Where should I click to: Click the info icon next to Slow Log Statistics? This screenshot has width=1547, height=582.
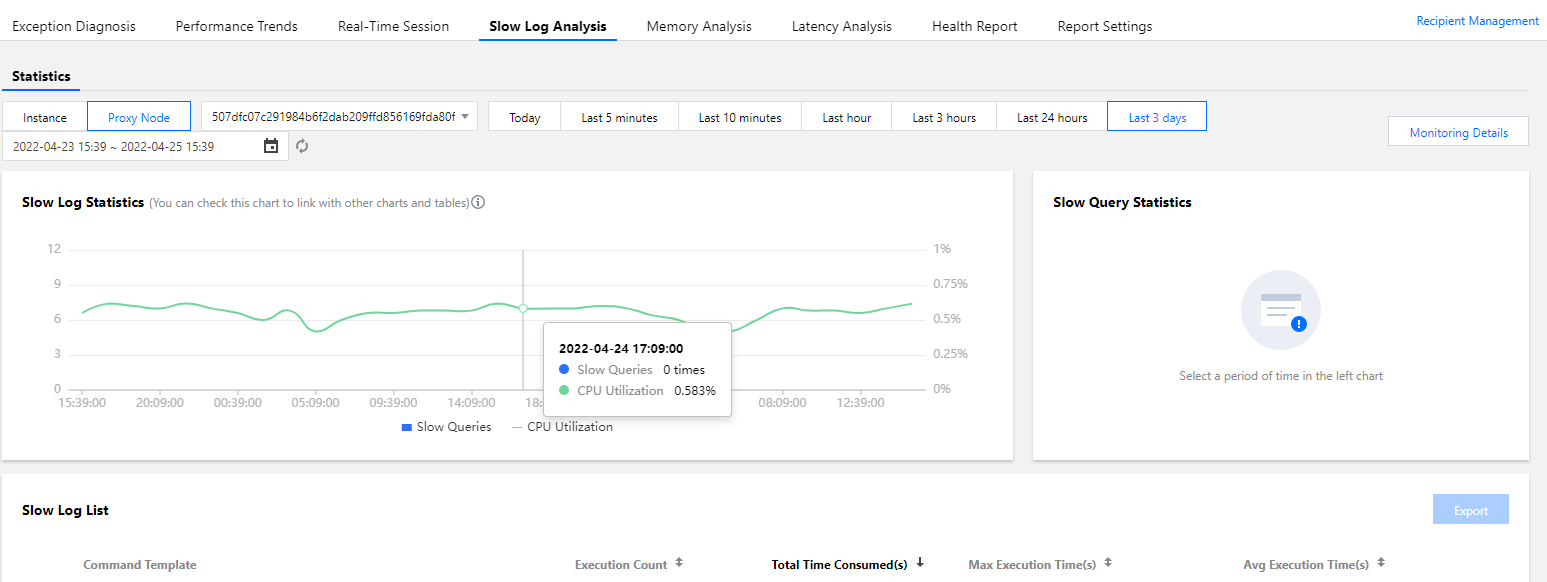(478, 202)
